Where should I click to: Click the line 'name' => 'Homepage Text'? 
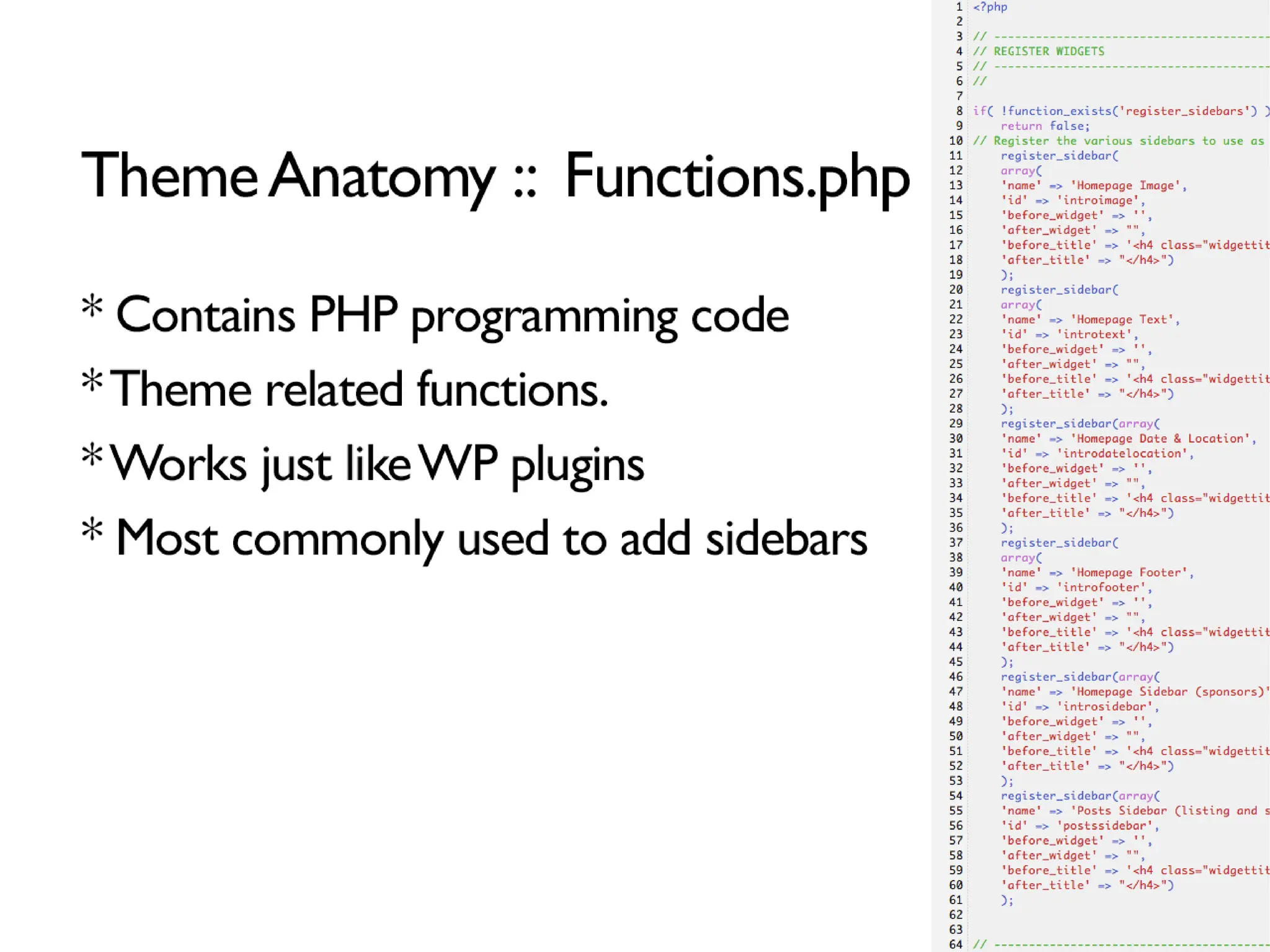tap(1090, 319)
